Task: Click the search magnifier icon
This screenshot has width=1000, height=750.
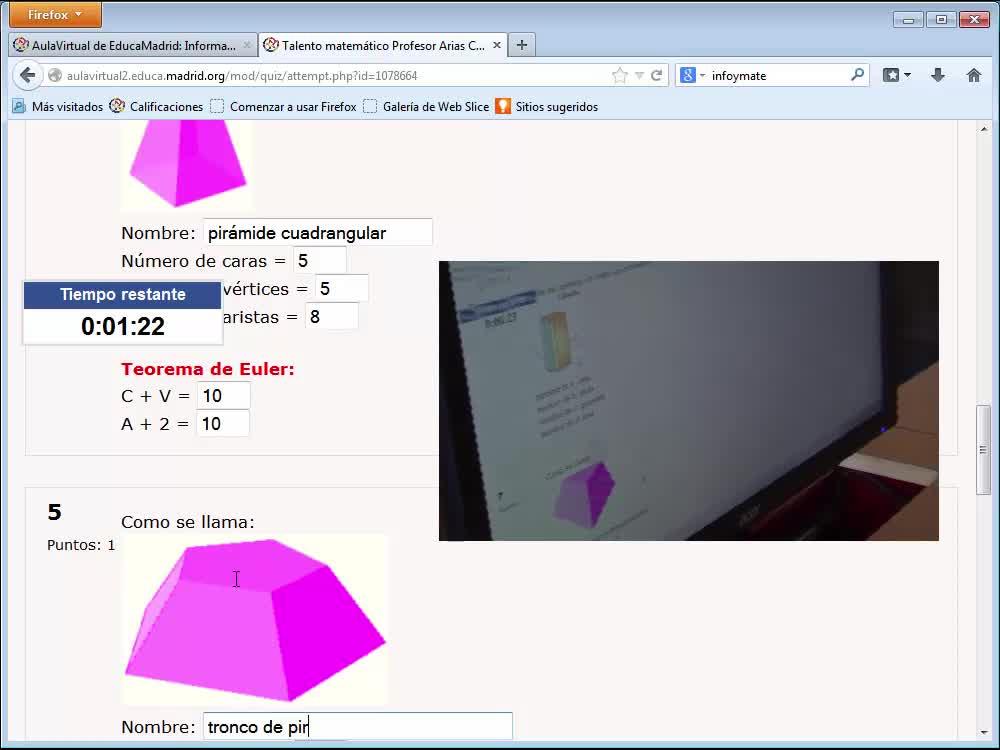Action: (x=857, y=75)
